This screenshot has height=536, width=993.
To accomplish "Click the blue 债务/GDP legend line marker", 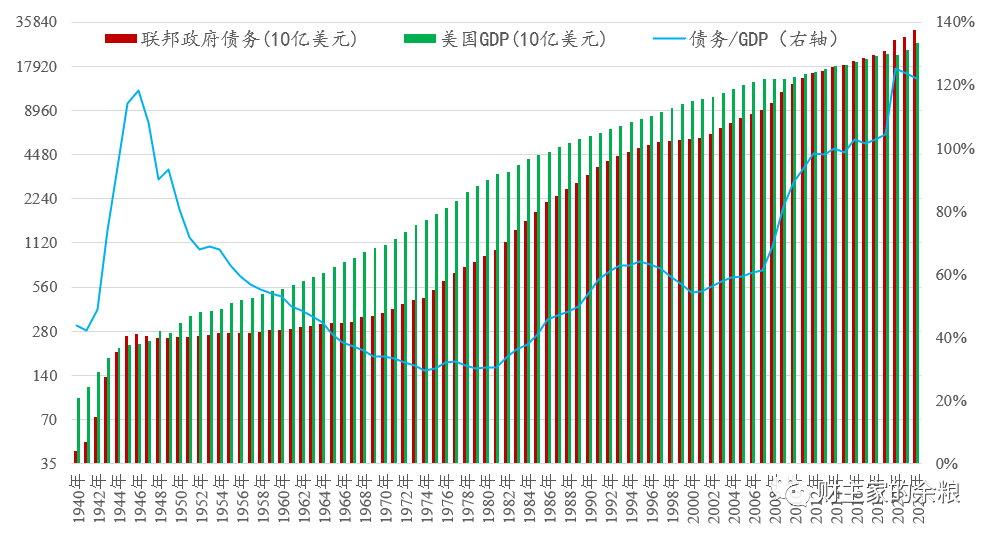I will pos(669,39).
